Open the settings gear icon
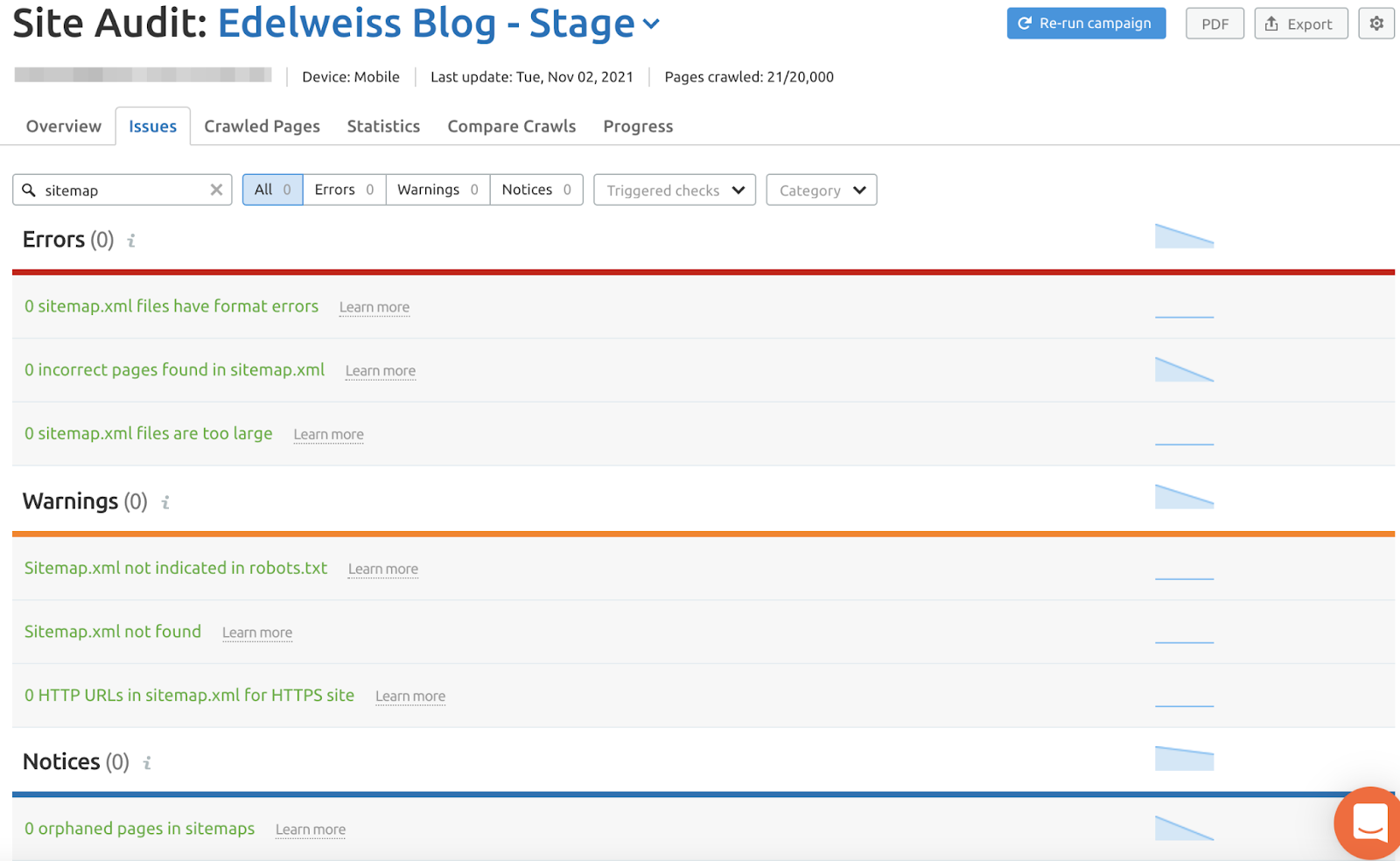 tap(1375, 24)
